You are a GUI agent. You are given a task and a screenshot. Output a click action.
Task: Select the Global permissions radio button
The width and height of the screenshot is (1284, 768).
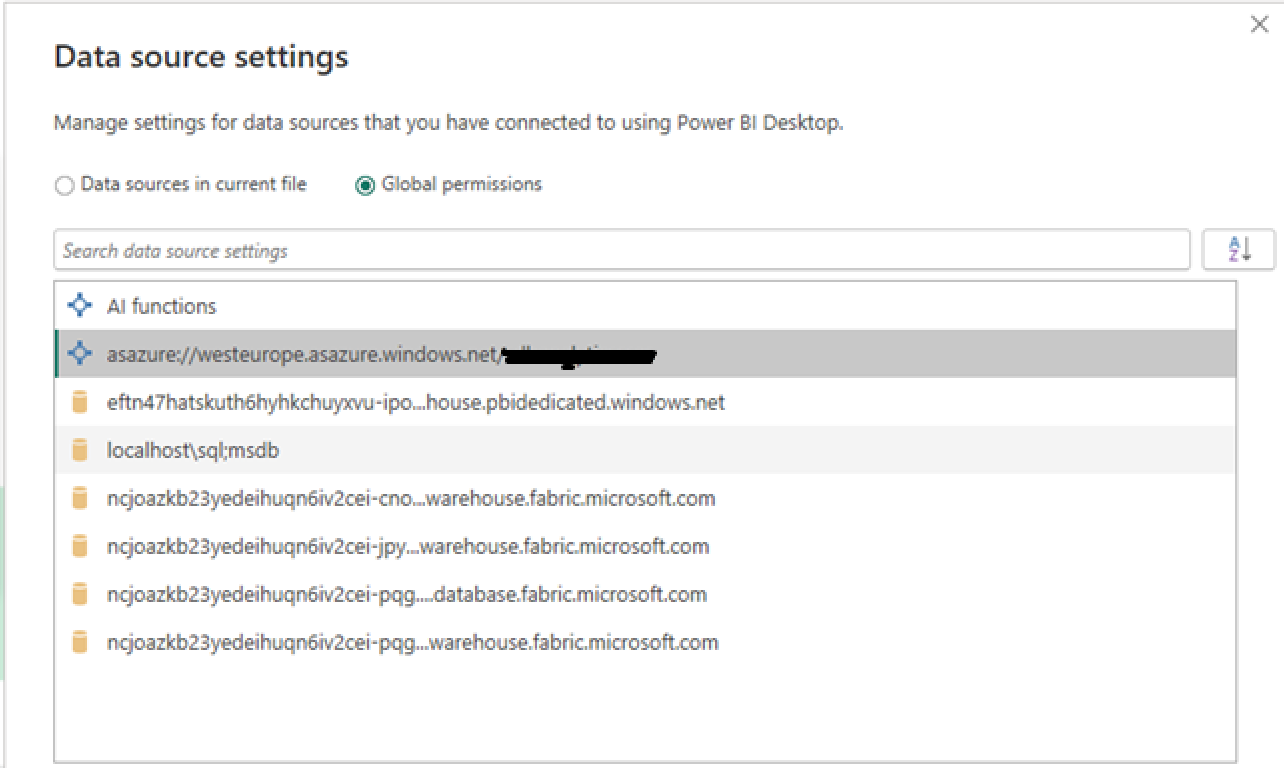(x=366, y=186)
